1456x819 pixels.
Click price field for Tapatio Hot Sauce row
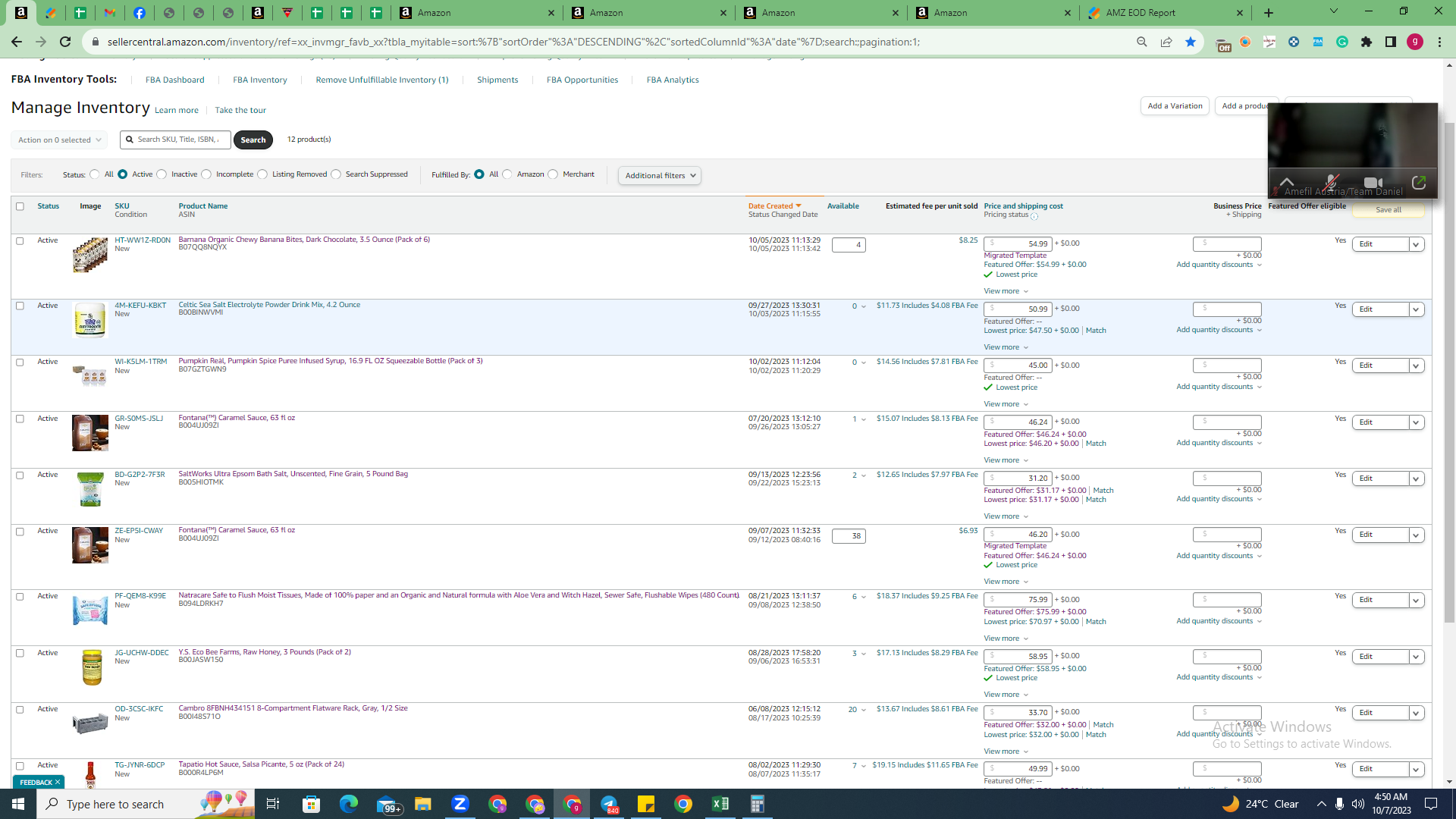tap(1018, 769)
